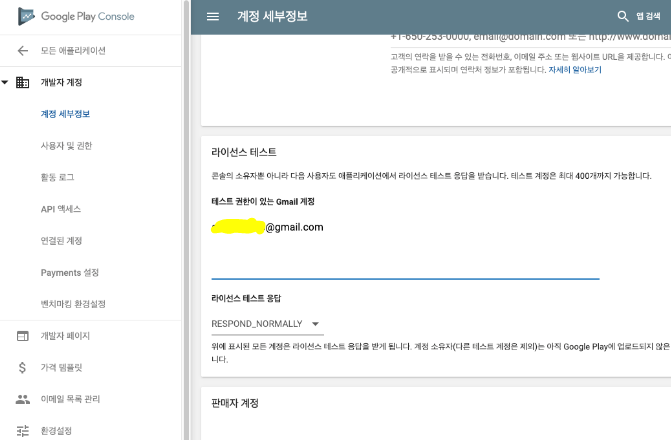
Task: Click the 개발자 계정 building icon
Action: pyautogui.click(x=22, y=82)
